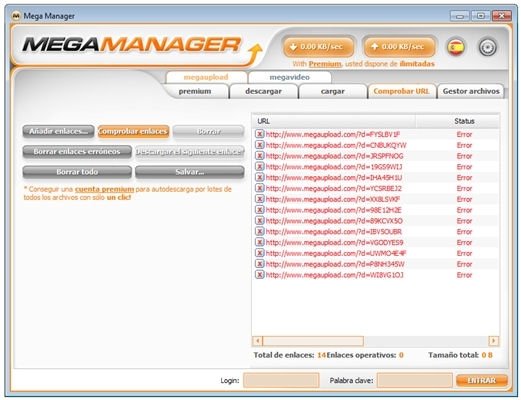Click the error icon beside the WI8VG1OJ link
The height and width of the screenshot is (400, 521).
pyautogui.click(x=259, y=275)
